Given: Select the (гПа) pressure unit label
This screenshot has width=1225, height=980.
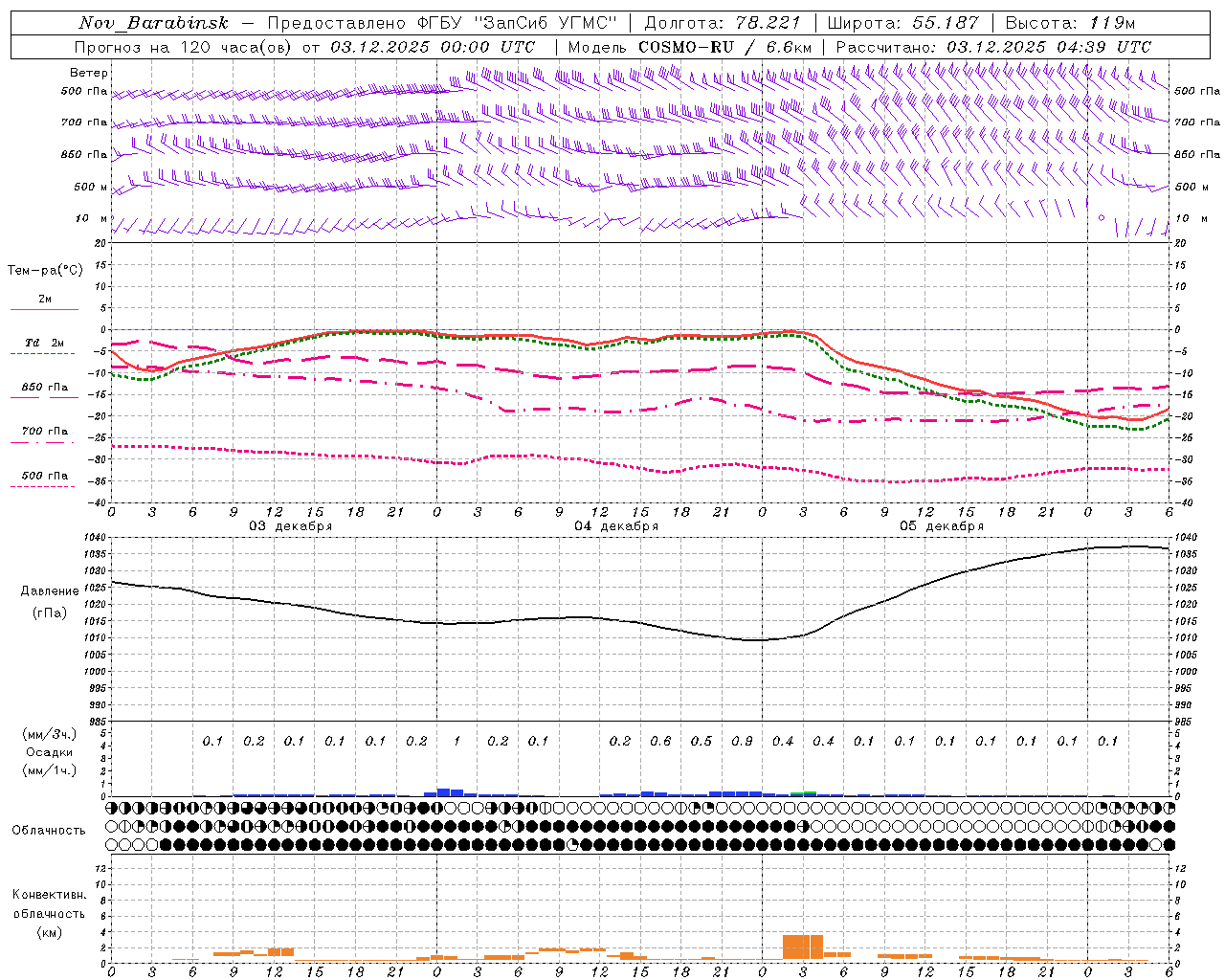Looking at the screenshot, I should point(50,612).
